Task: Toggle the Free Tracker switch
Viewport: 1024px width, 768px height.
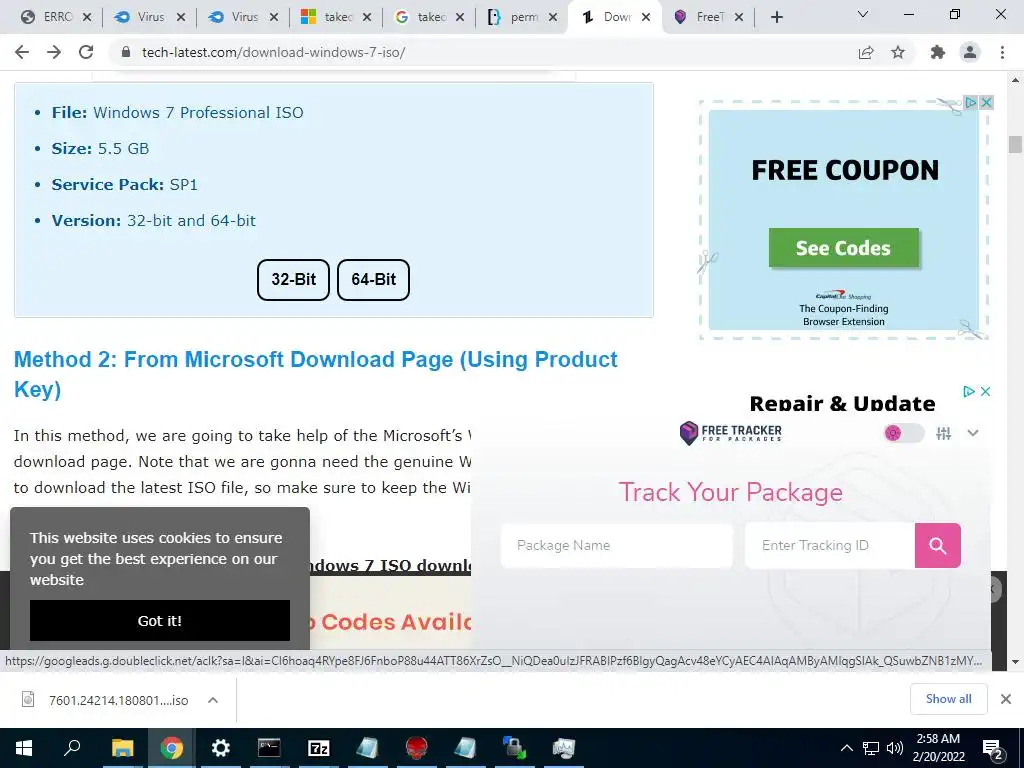Action: (x=904, y=433)
